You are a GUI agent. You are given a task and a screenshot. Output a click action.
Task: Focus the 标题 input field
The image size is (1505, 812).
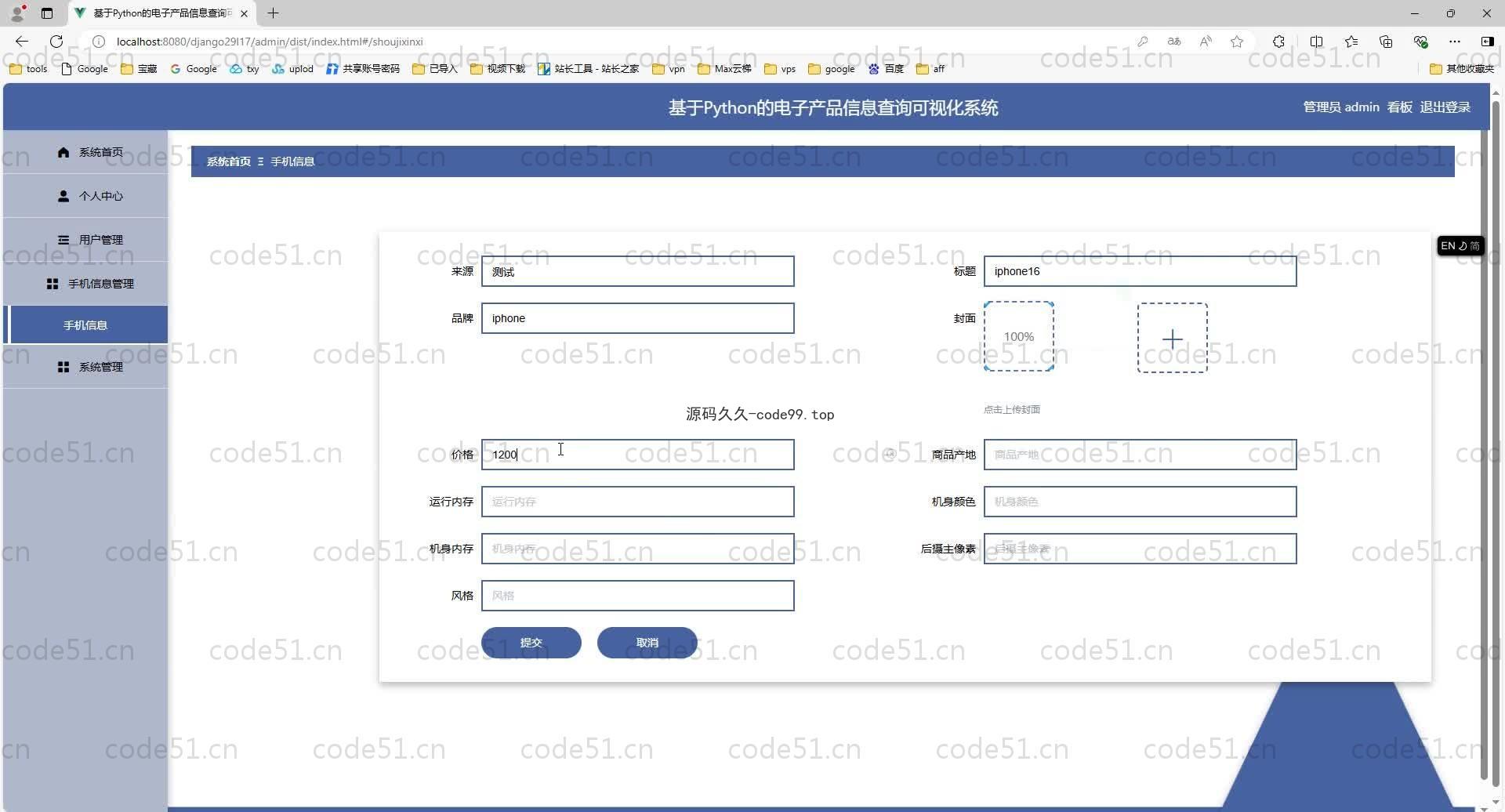click(1140, 271)
